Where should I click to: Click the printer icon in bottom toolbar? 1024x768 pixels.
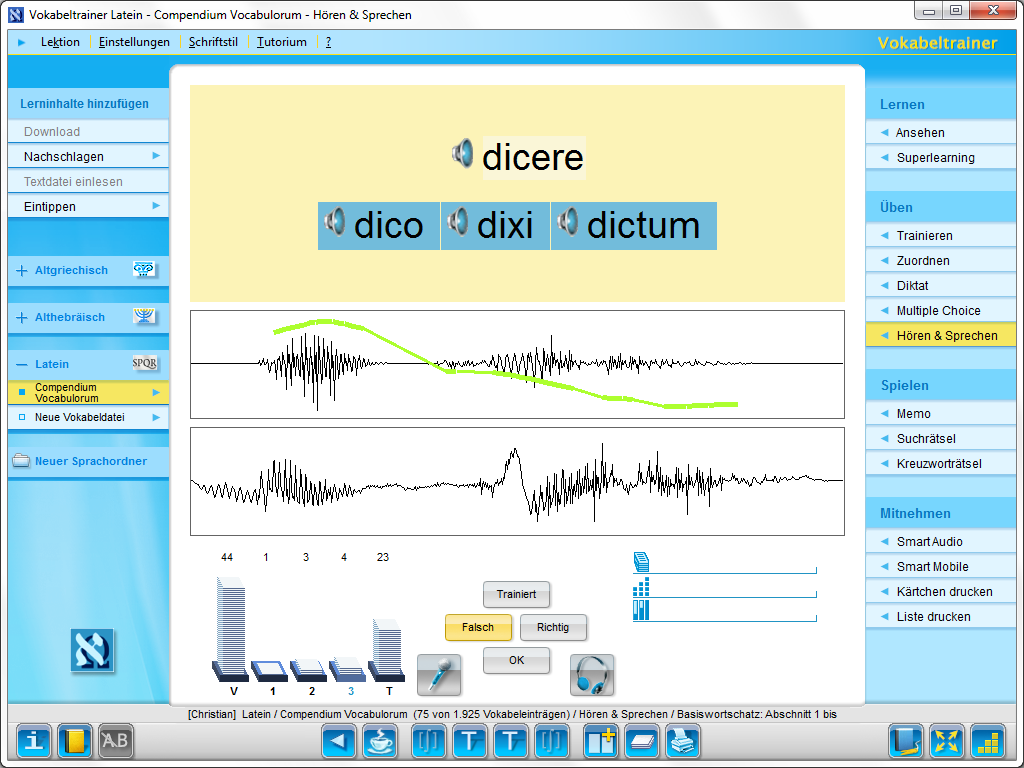[683, 741]
